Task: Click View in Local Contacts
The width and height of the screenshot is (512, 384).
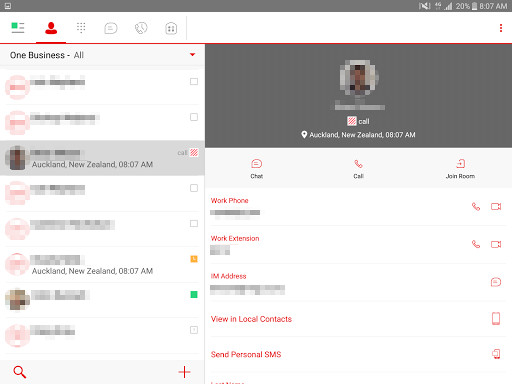Action: click(251, 319)
